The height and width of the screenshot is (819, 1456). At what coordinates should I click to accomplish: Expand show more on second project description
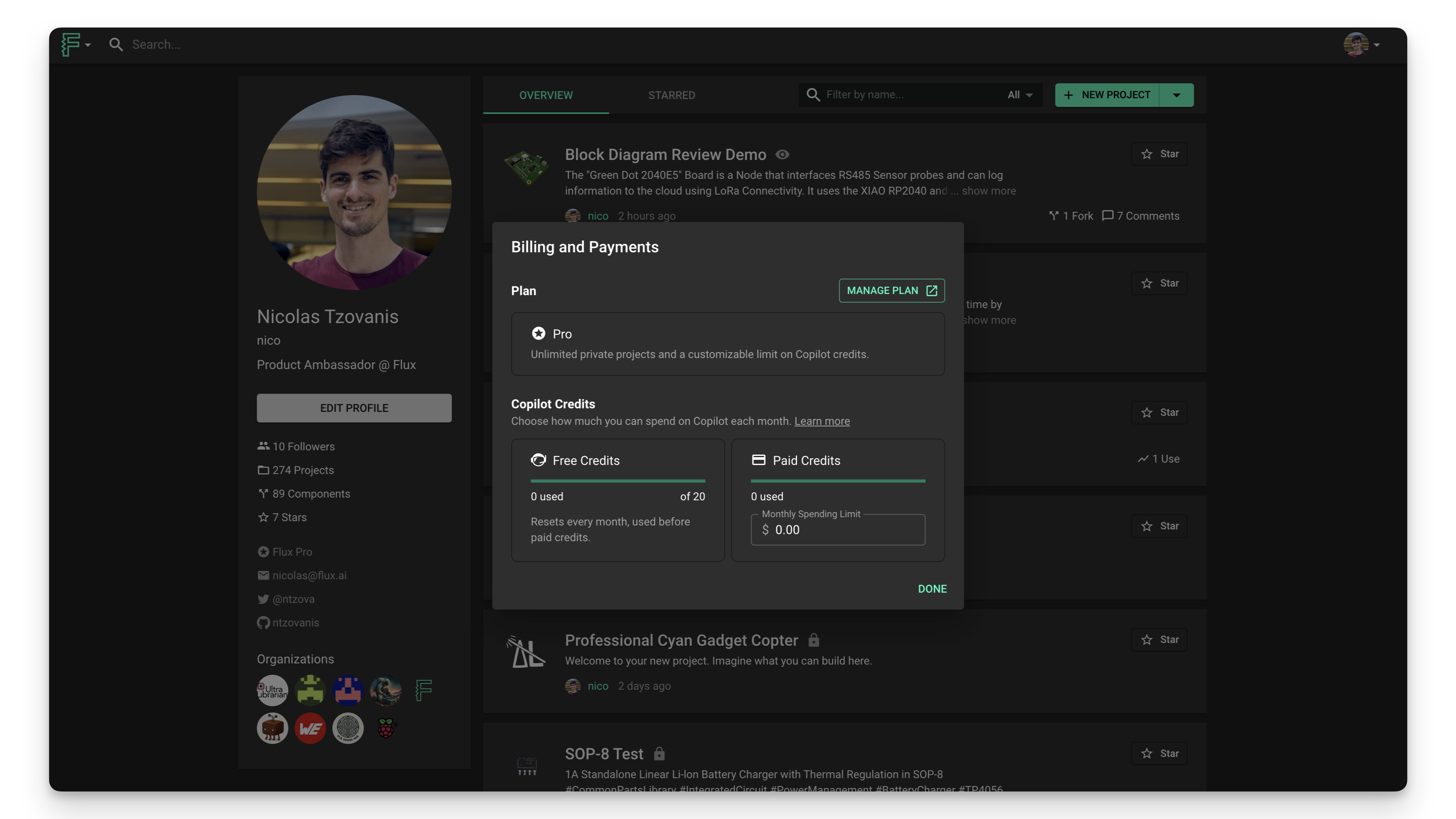click(990, 320)
